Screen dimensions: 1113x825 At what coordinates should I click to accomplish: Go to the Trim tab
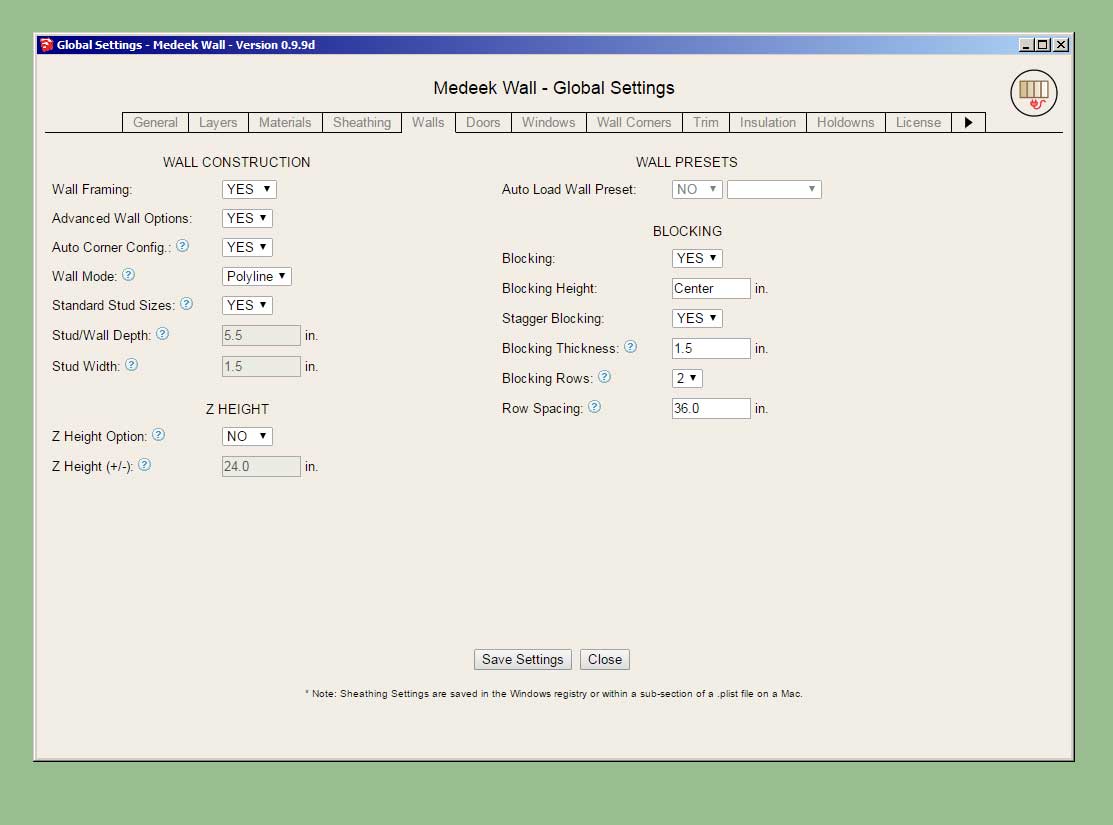[x=706, y=122]
